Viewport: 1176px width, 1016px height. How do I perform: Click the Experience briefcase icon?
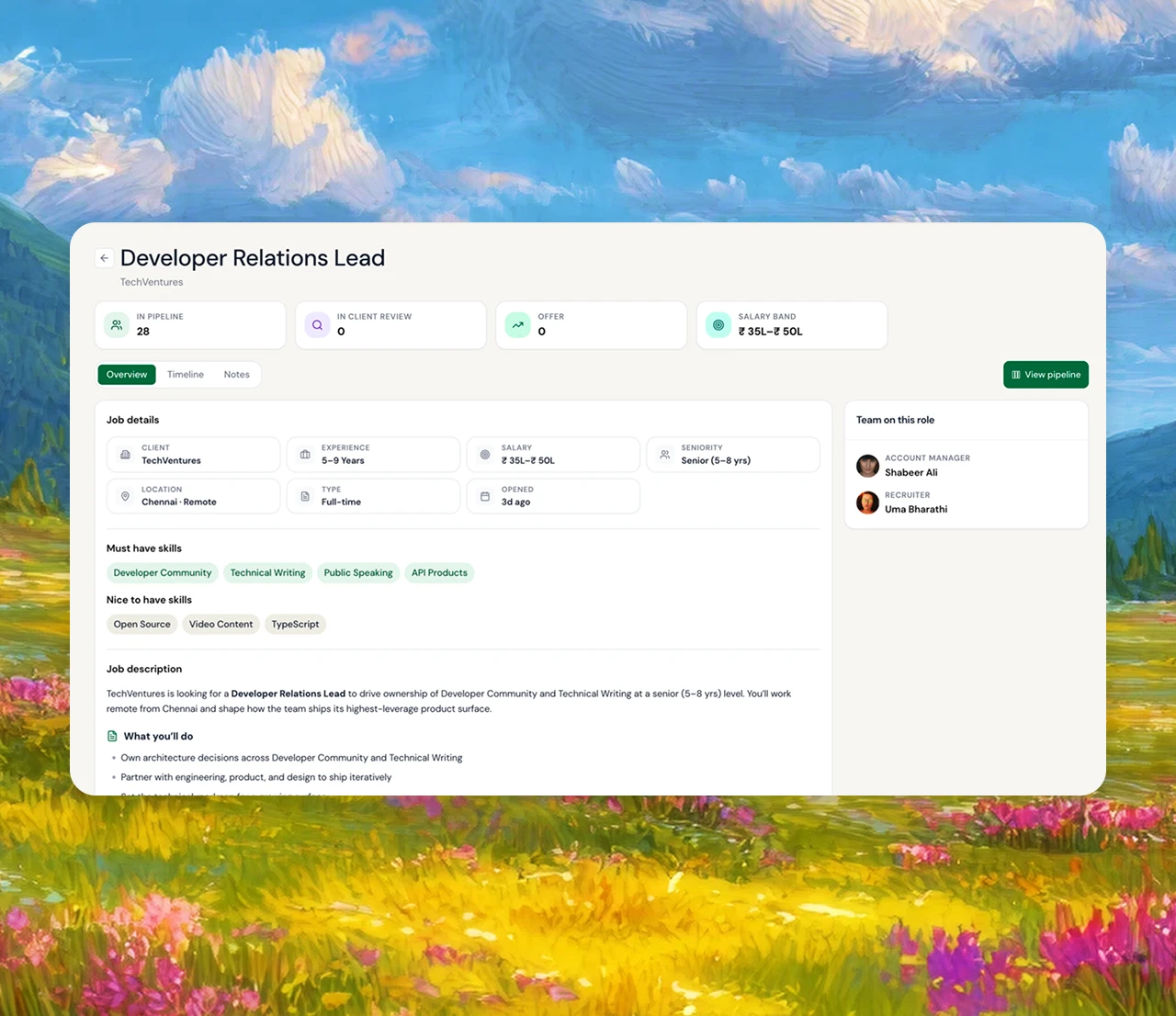click(x=305, y=455)
